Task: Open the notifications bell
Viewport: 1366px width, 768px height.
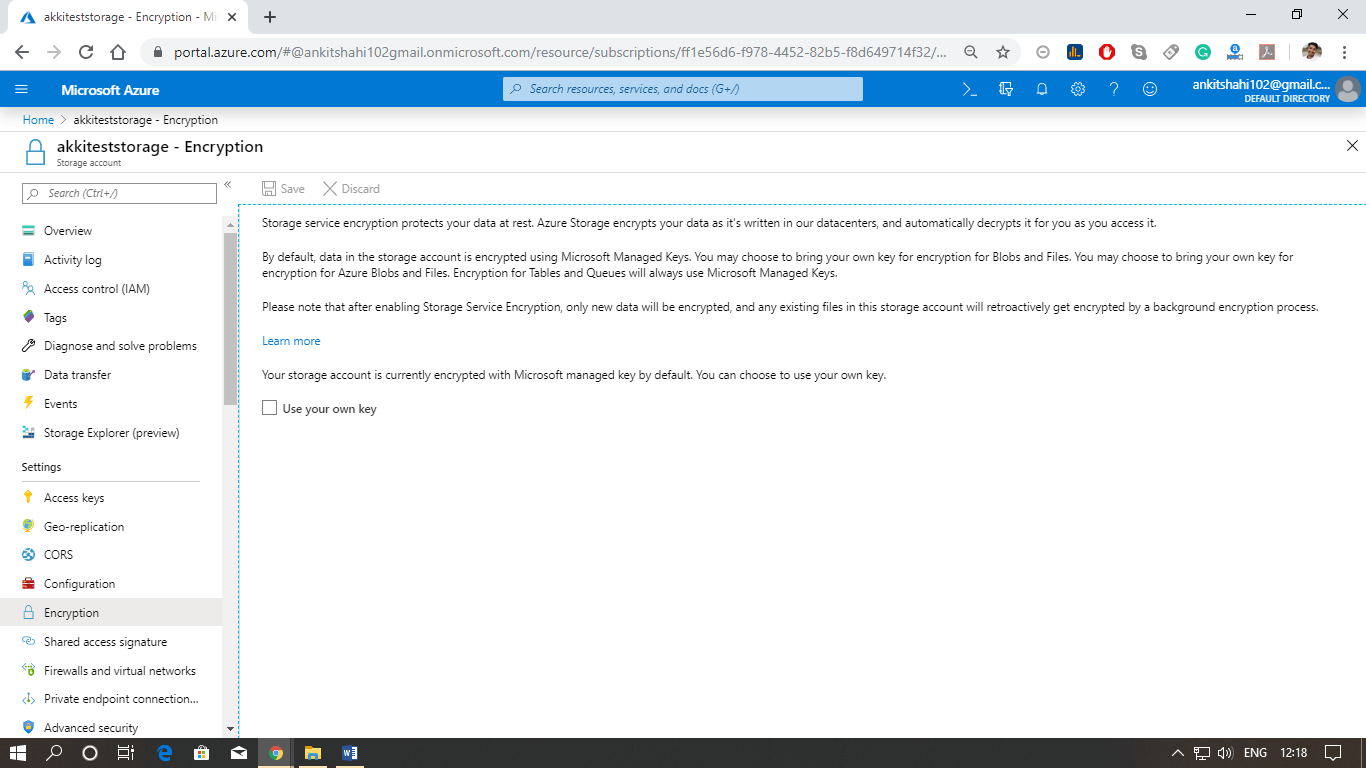Action: click(1042, 89)
